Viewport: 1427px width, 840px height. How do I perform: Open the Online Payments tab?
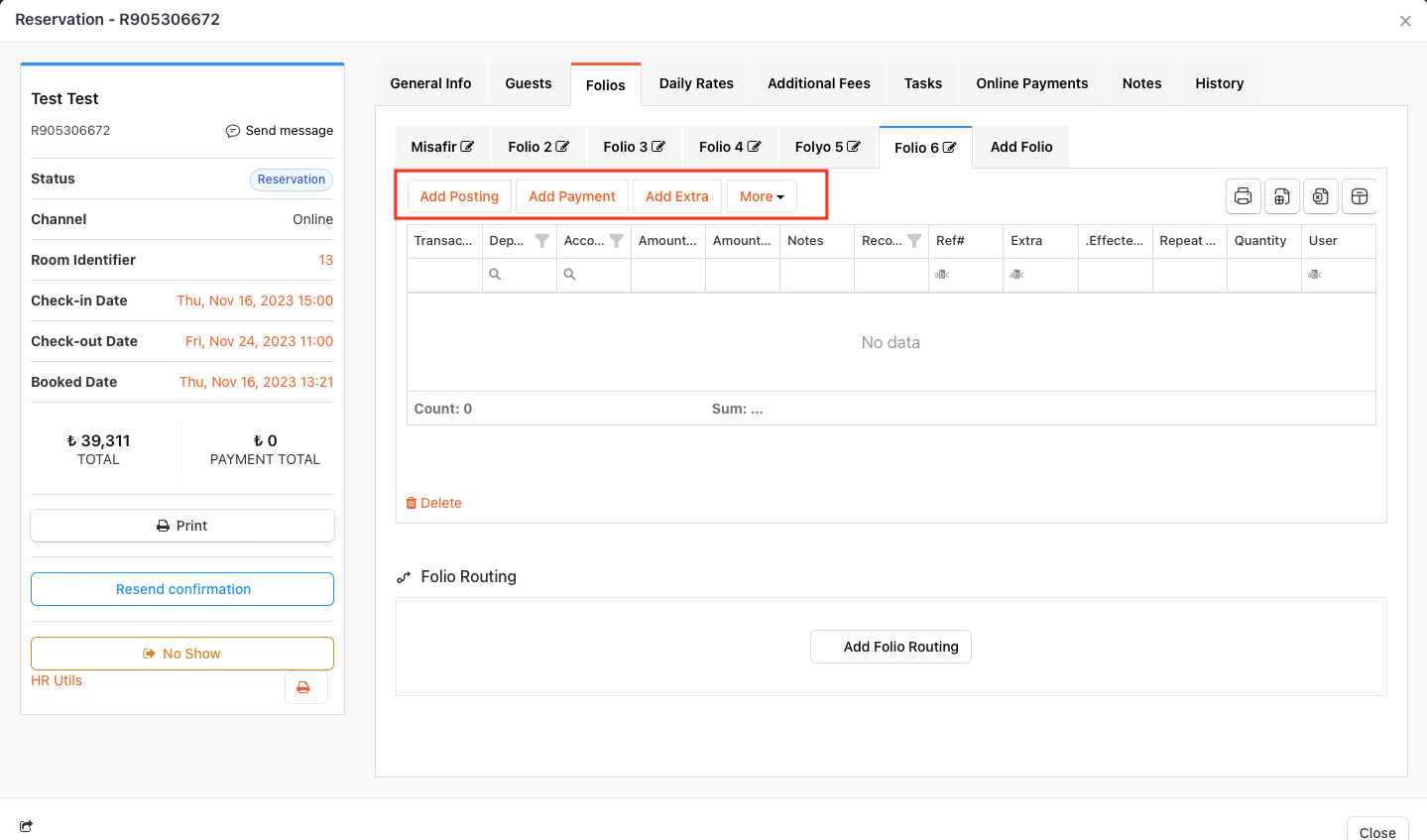pos(1031,83)
